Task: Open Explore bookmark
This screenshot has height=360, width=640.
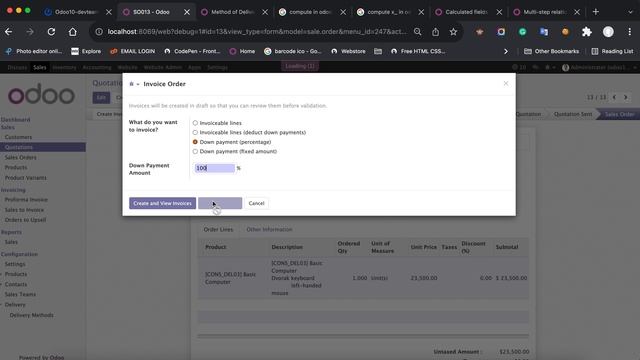Action: click(x=86, y=51)
